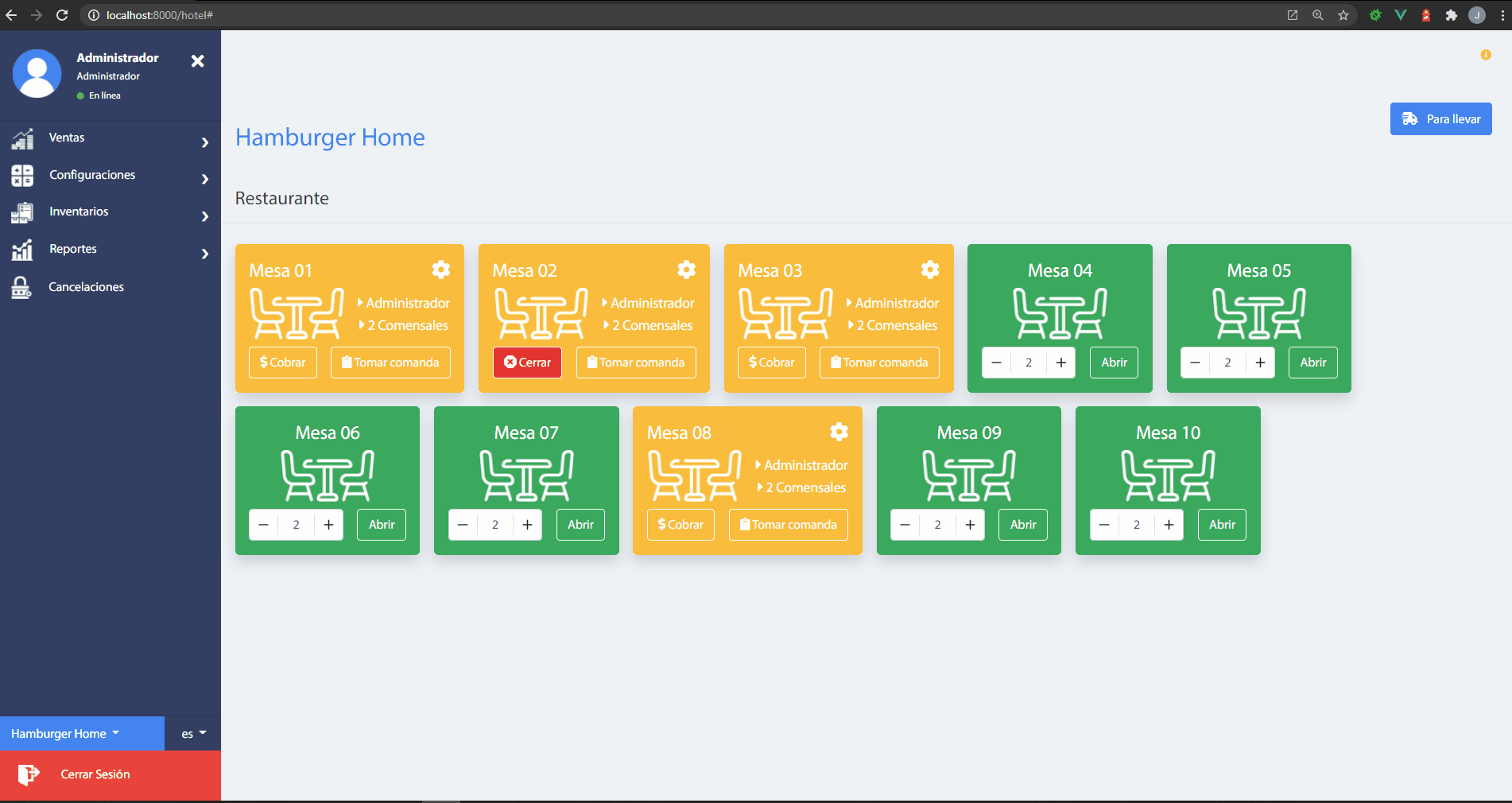Open Cancelaciones in sidebar

coord(86,287)
